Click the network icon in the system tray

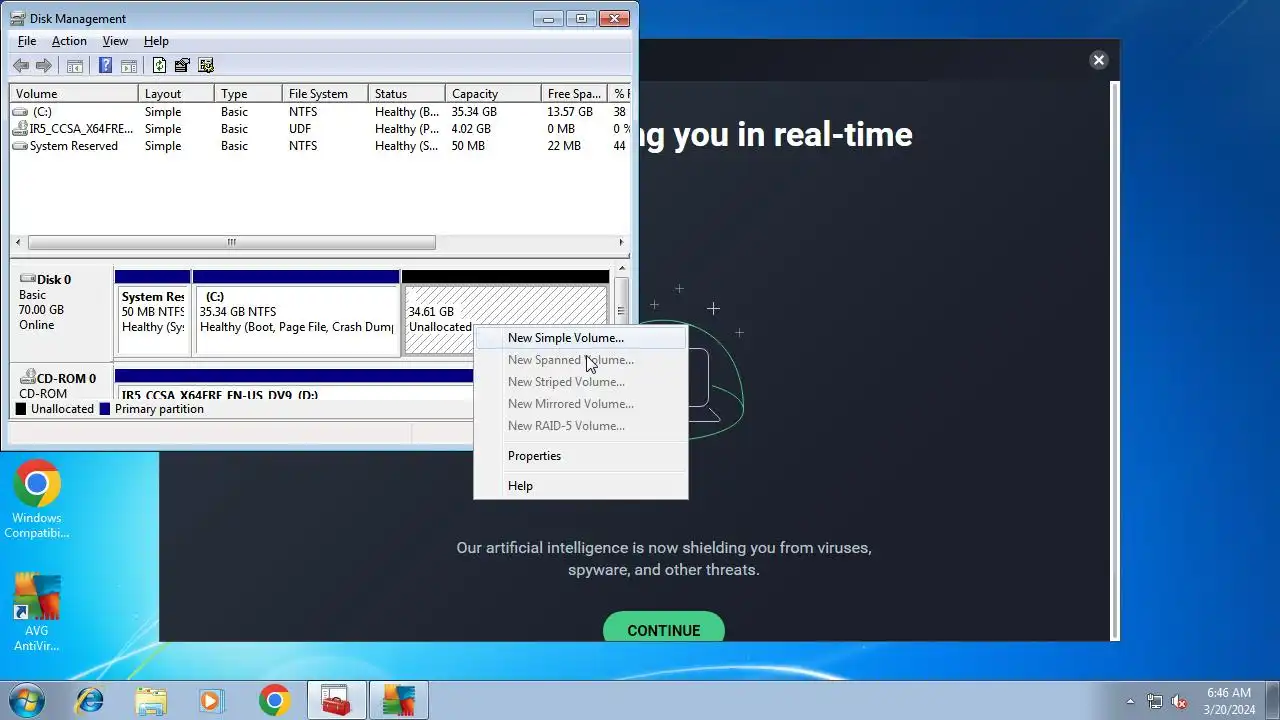(1155, 701)
